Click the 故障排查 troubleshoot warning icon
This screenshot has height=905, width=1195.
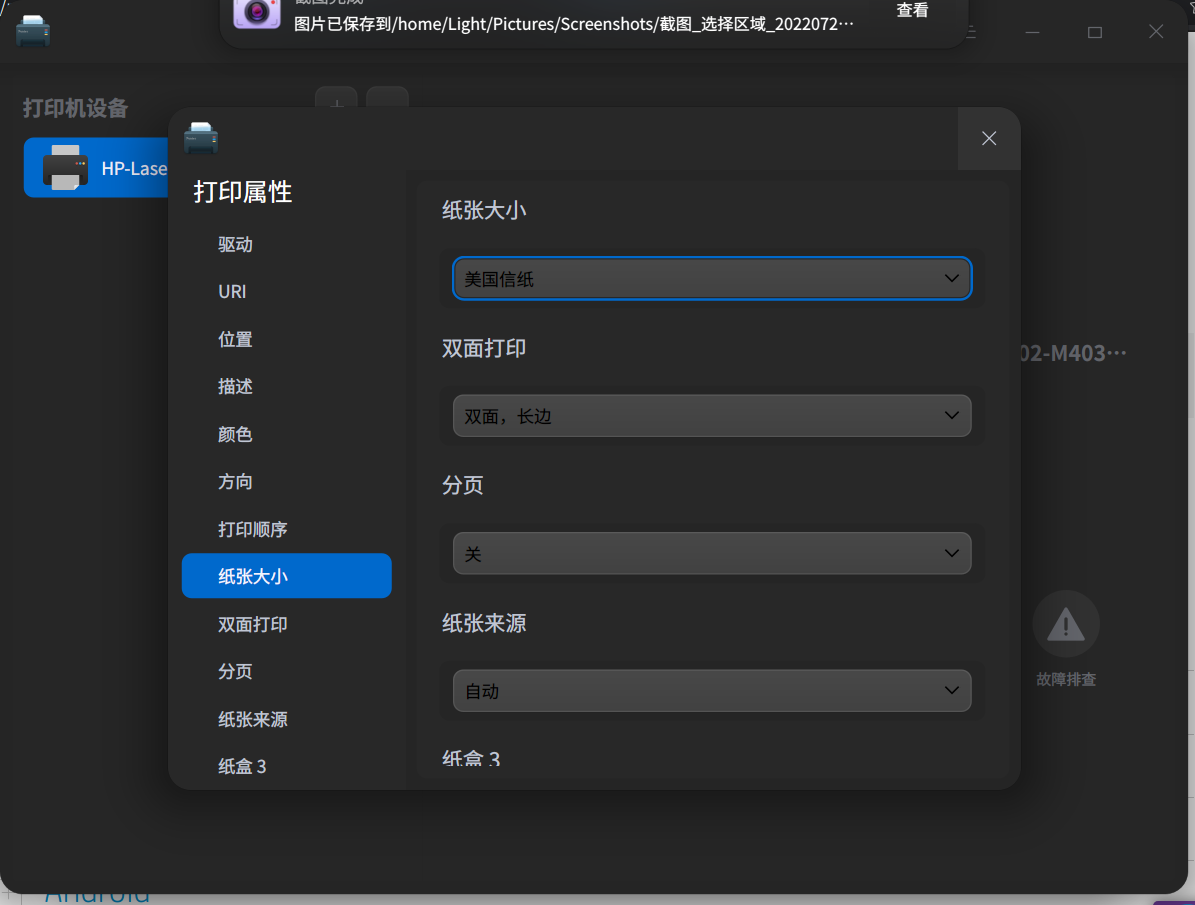tap(1066, 622)
